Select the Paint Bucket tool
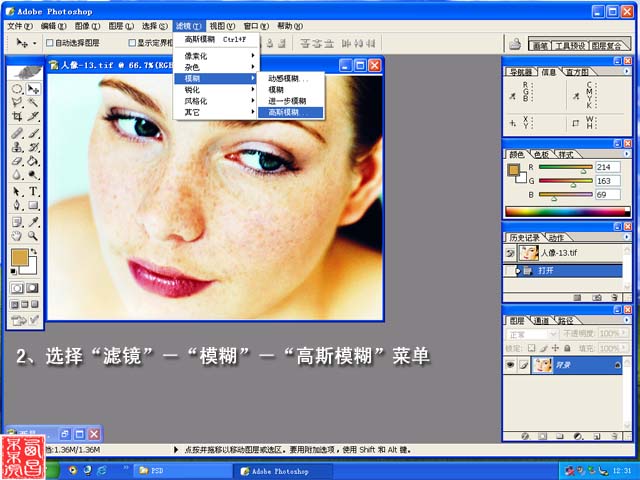The image size is (640, 480). click(33, 161)
